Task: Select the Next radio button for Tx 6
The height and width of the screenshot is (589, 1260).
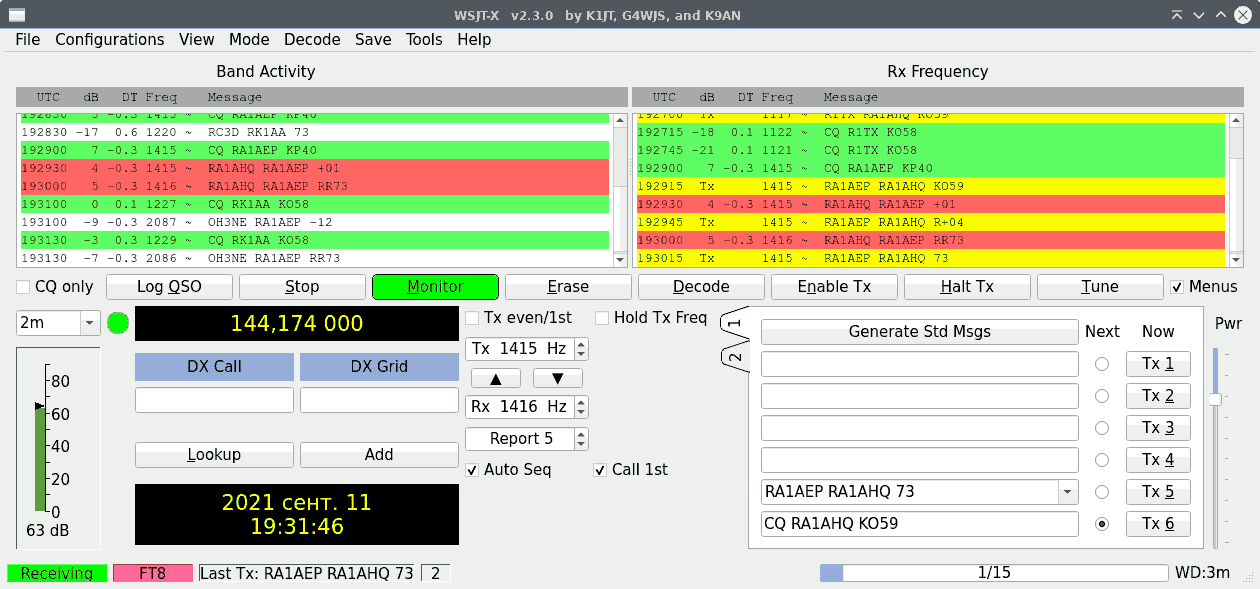Action: pyautogui.click(x=1102, y=524)
